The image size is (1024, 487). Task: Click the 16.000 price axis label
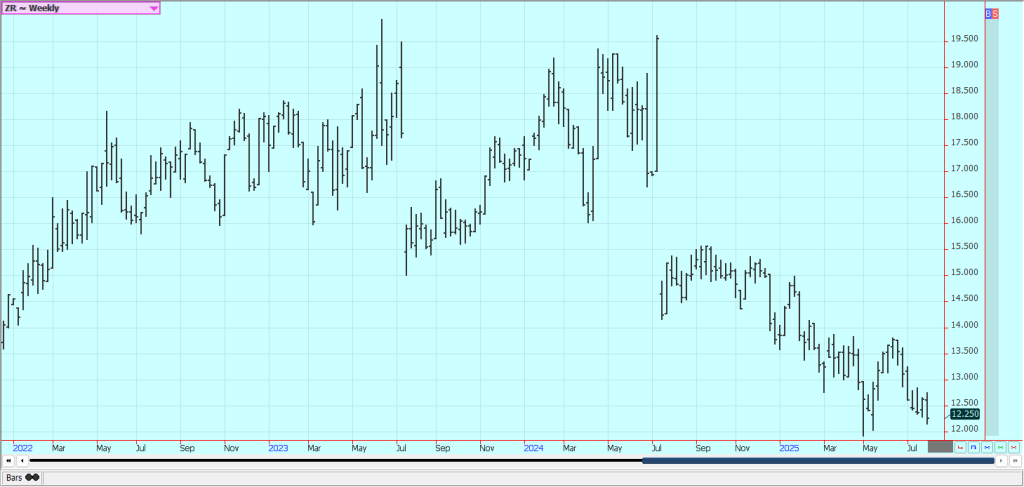pos(965,221)
